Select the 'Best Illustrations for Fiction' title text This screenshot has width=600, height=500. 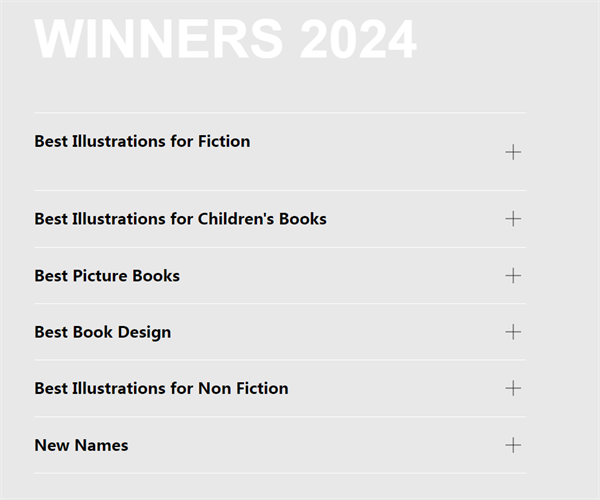pyautogui.click(x=142, y=141)
